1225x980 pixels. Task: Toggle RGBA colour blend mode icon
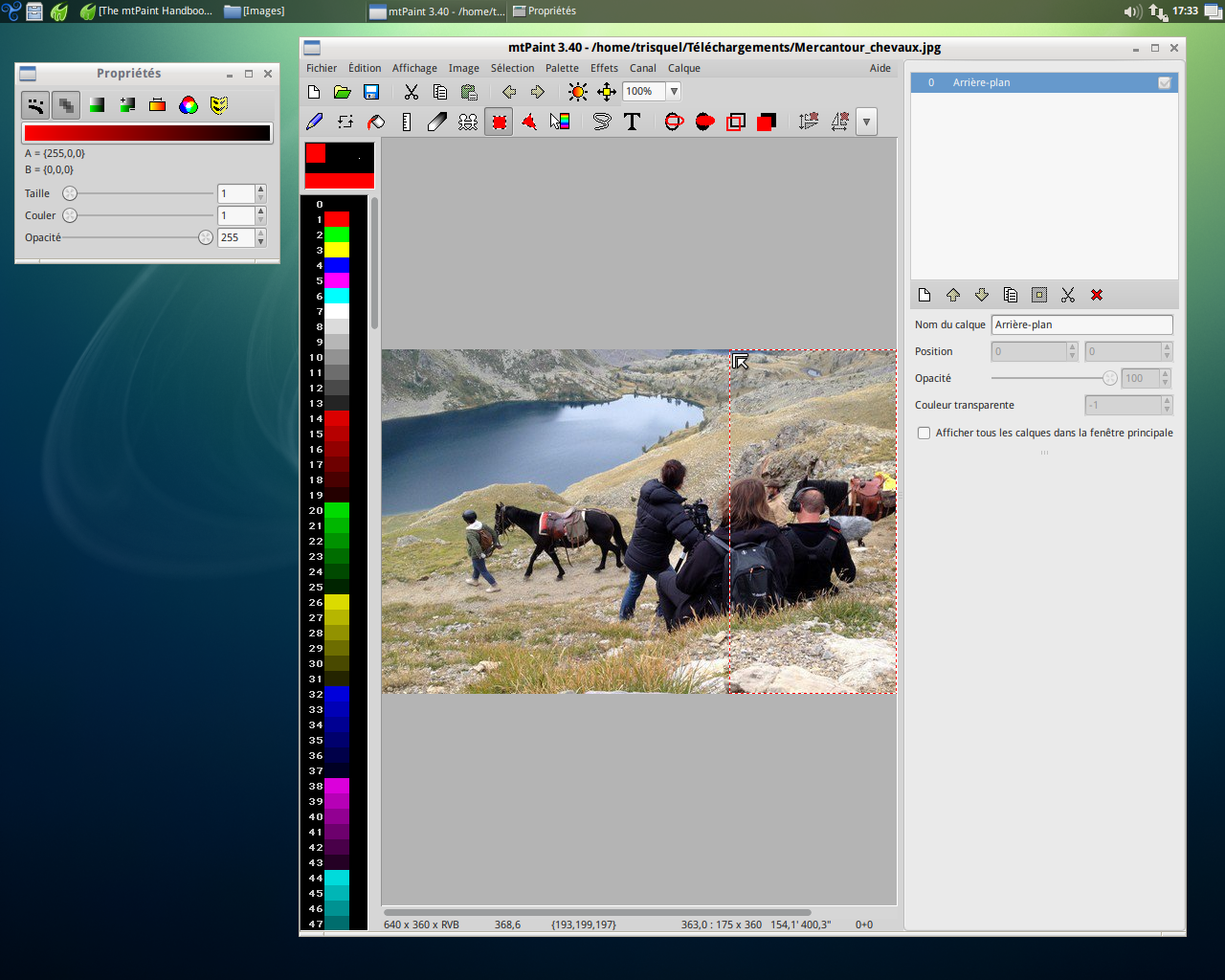(189, 105)
